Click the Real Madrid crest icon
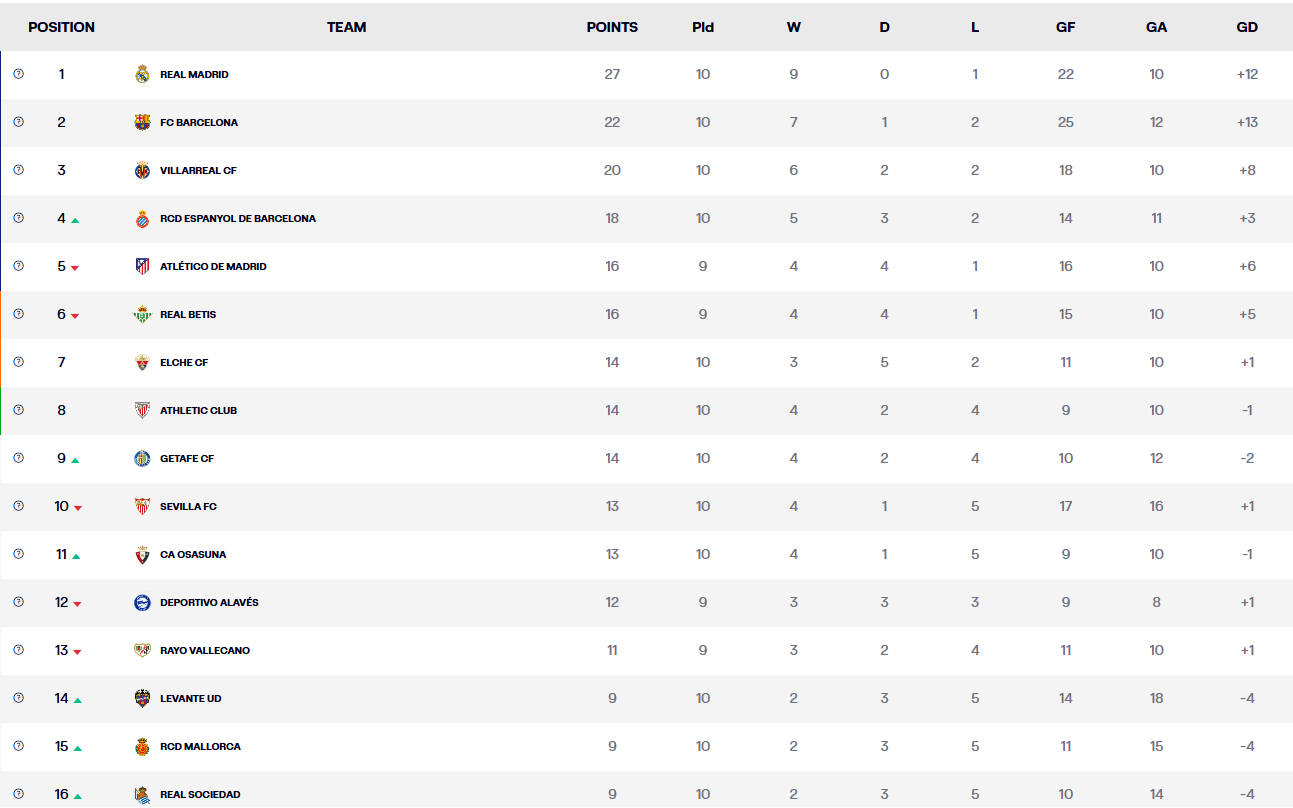 point(142,74)
